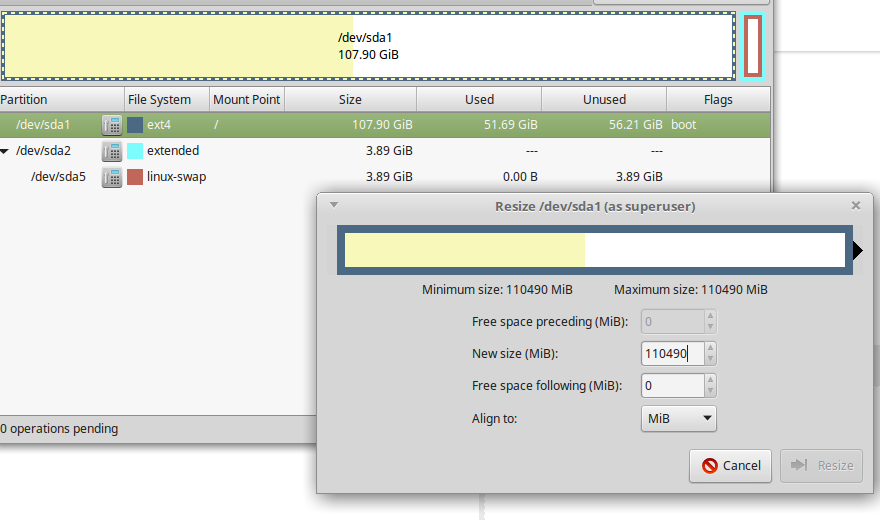The width and height of the screenshot is (880, 520).
Task: Click the right arrow handle on resize bar
Action: pos(858,250)
